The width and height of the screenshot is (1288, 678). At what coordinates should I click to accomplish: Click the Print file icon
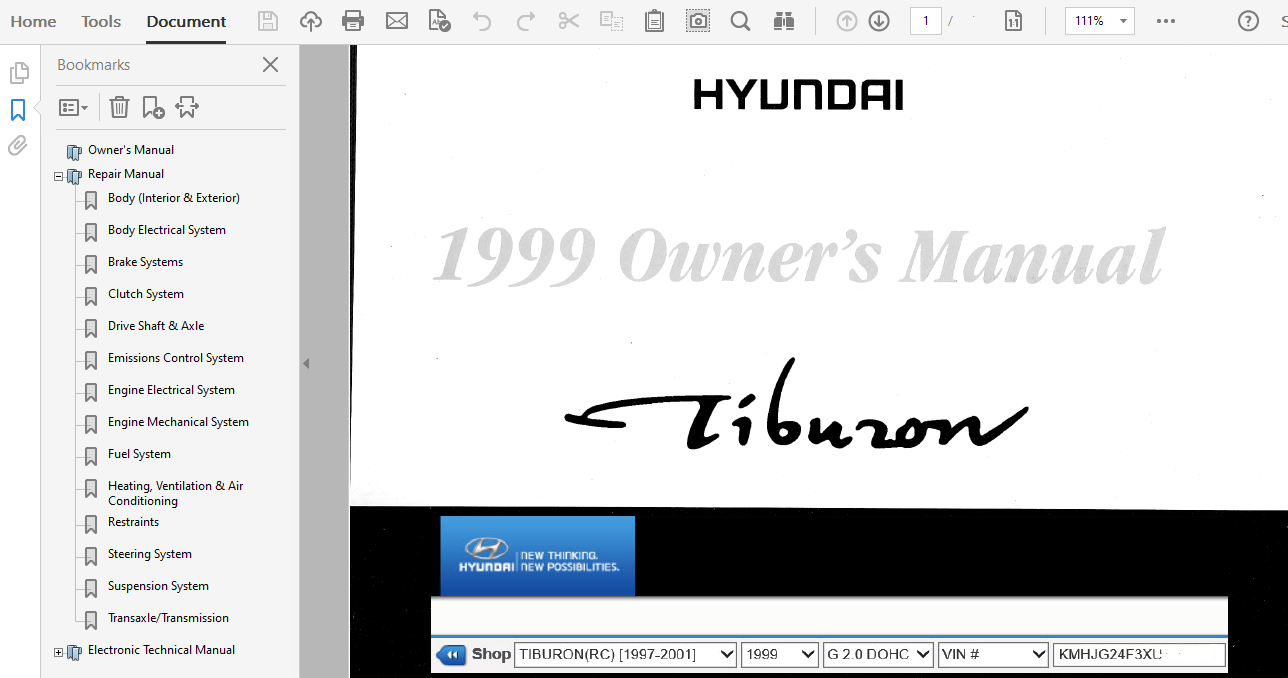coord(353,21)
